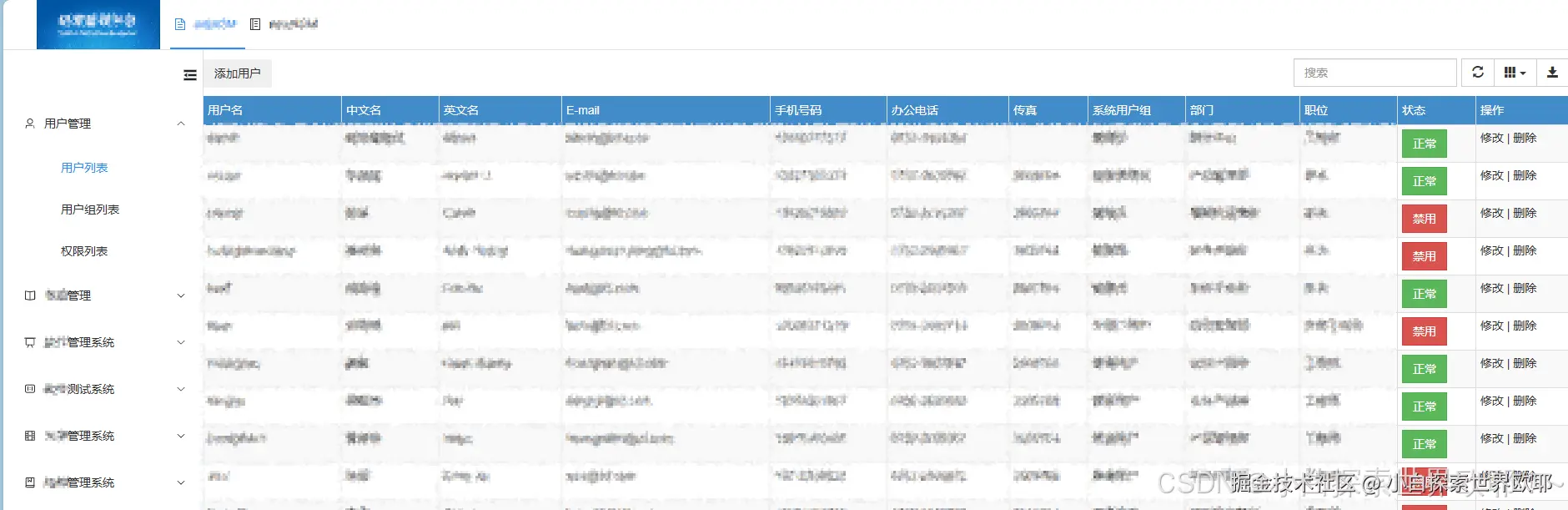Click the 传真 column header
This screenshot has width=1568, height=510.
pyautogui.click(x=1048, y=110)
